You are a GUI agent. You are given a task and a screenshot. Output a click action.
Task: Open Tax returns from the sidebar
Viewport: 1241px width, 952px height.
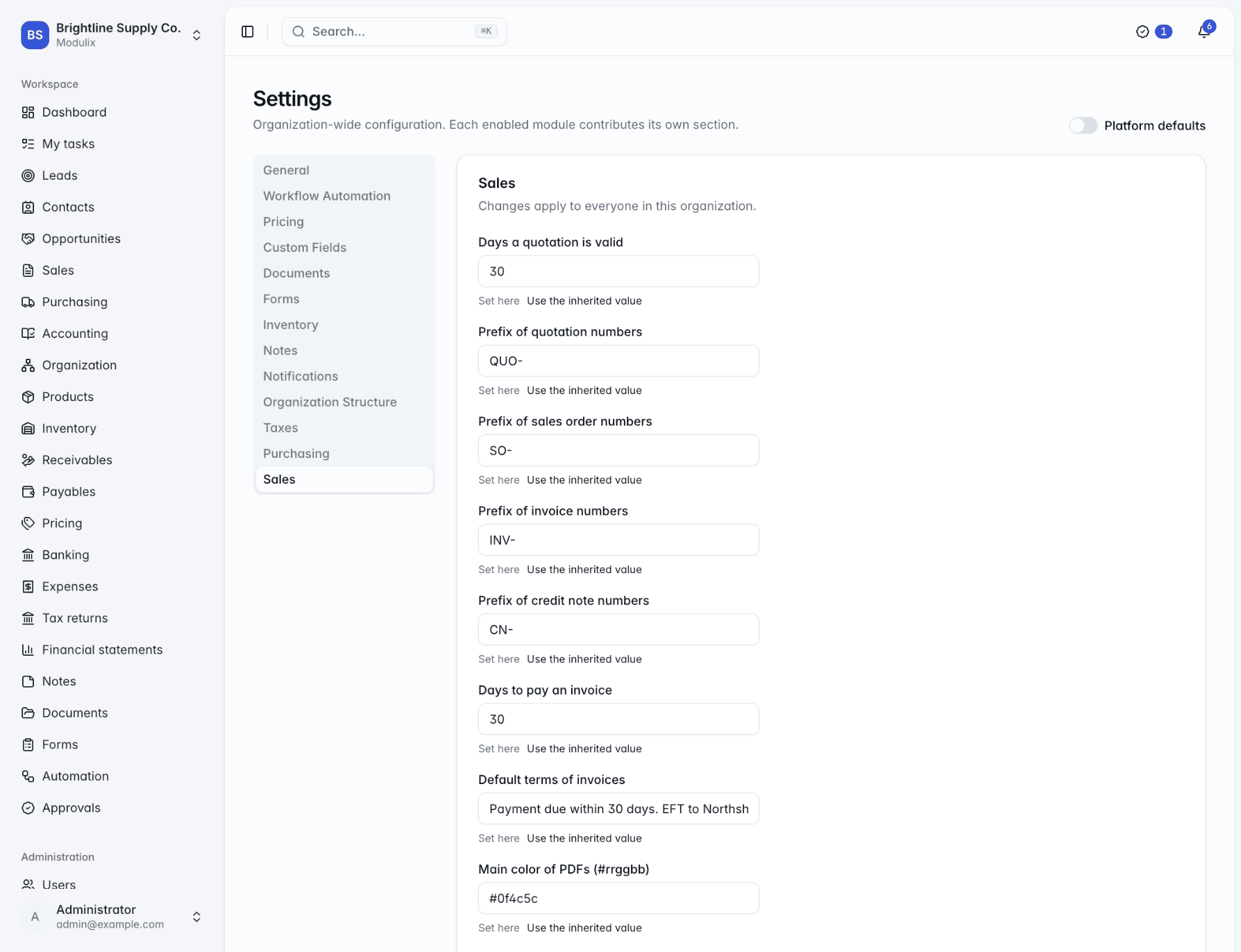112,618
